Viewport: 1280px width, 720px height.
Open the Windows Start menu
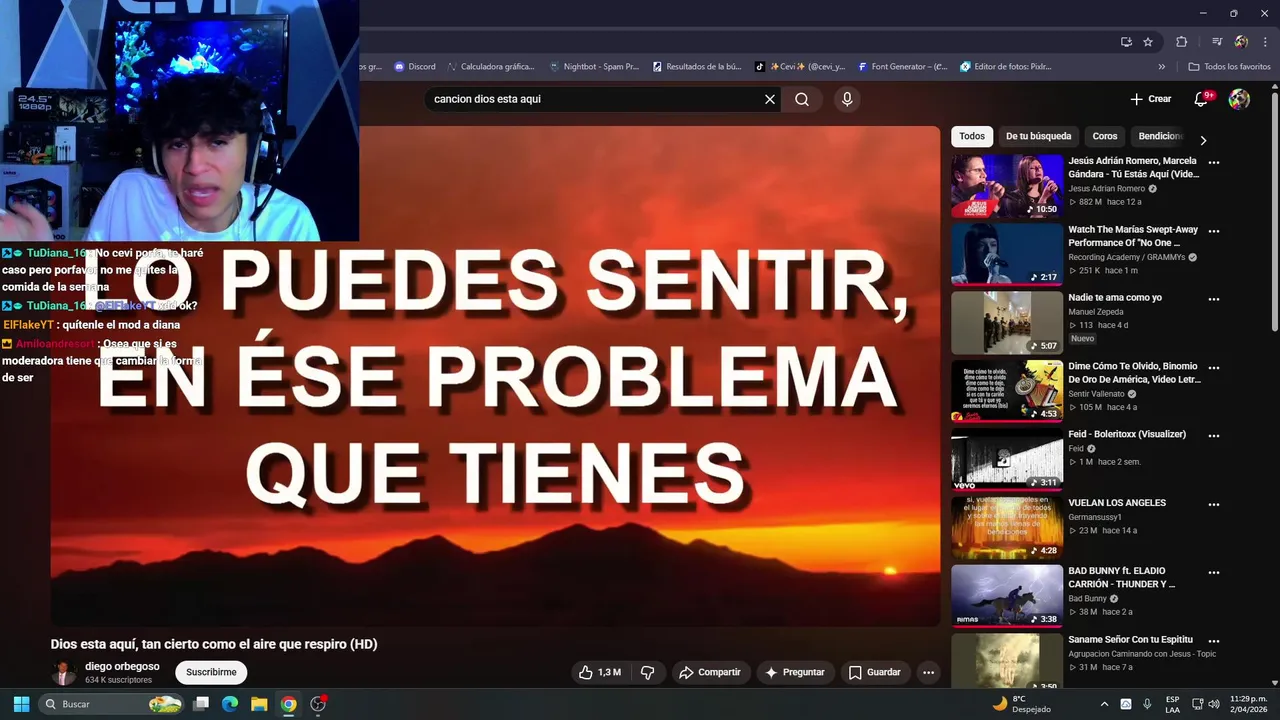tap(21, 704)
